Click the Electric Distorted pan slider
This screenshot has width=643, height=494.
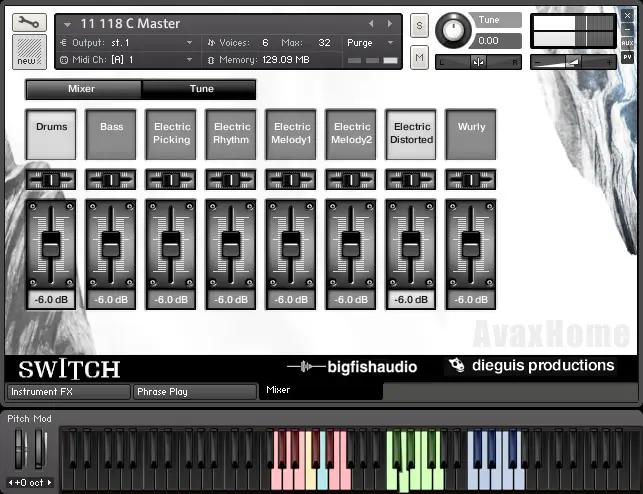411,180
